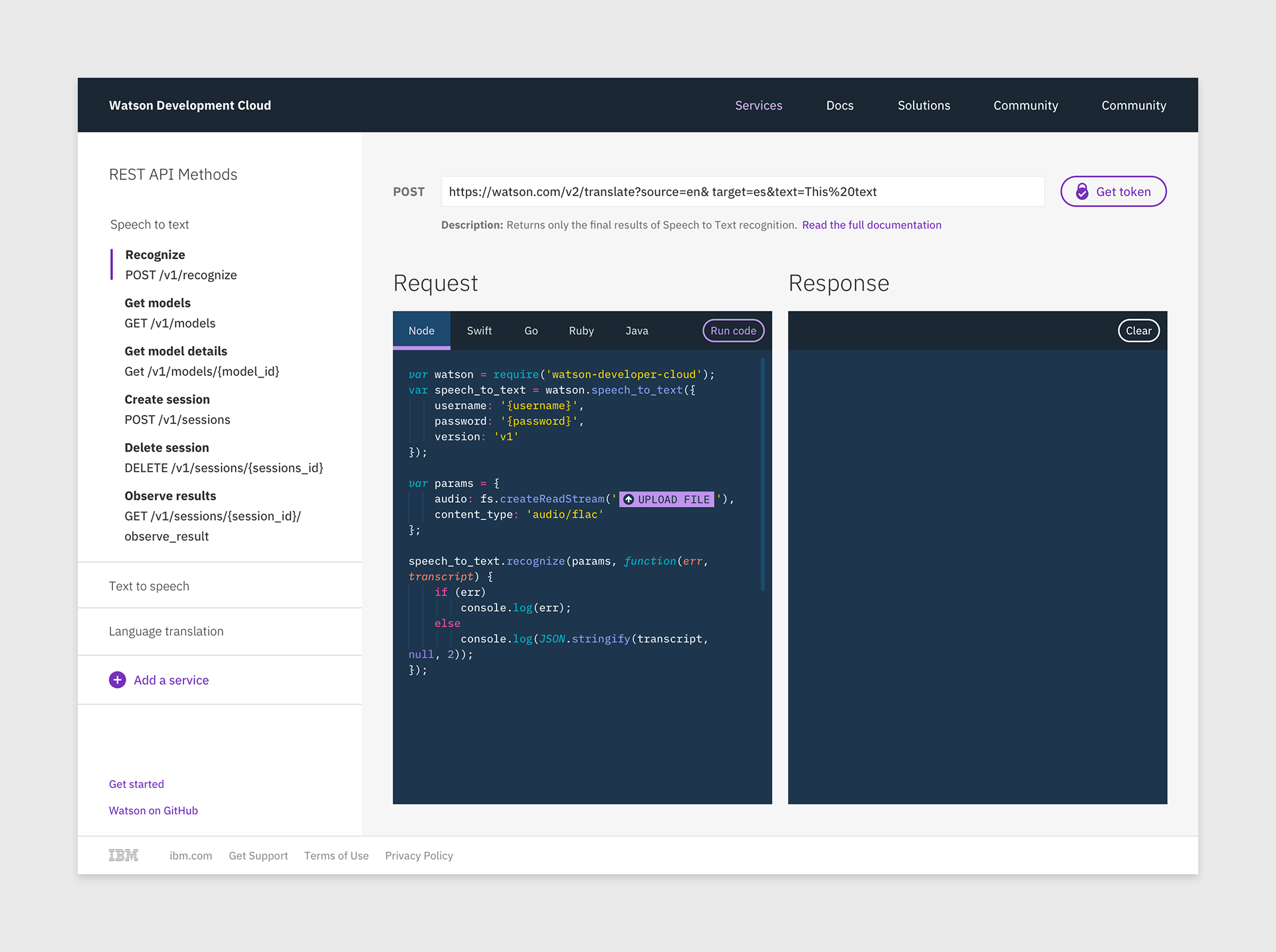Open the first Community menu item
1276x952 pixels.
(1025, 105)
